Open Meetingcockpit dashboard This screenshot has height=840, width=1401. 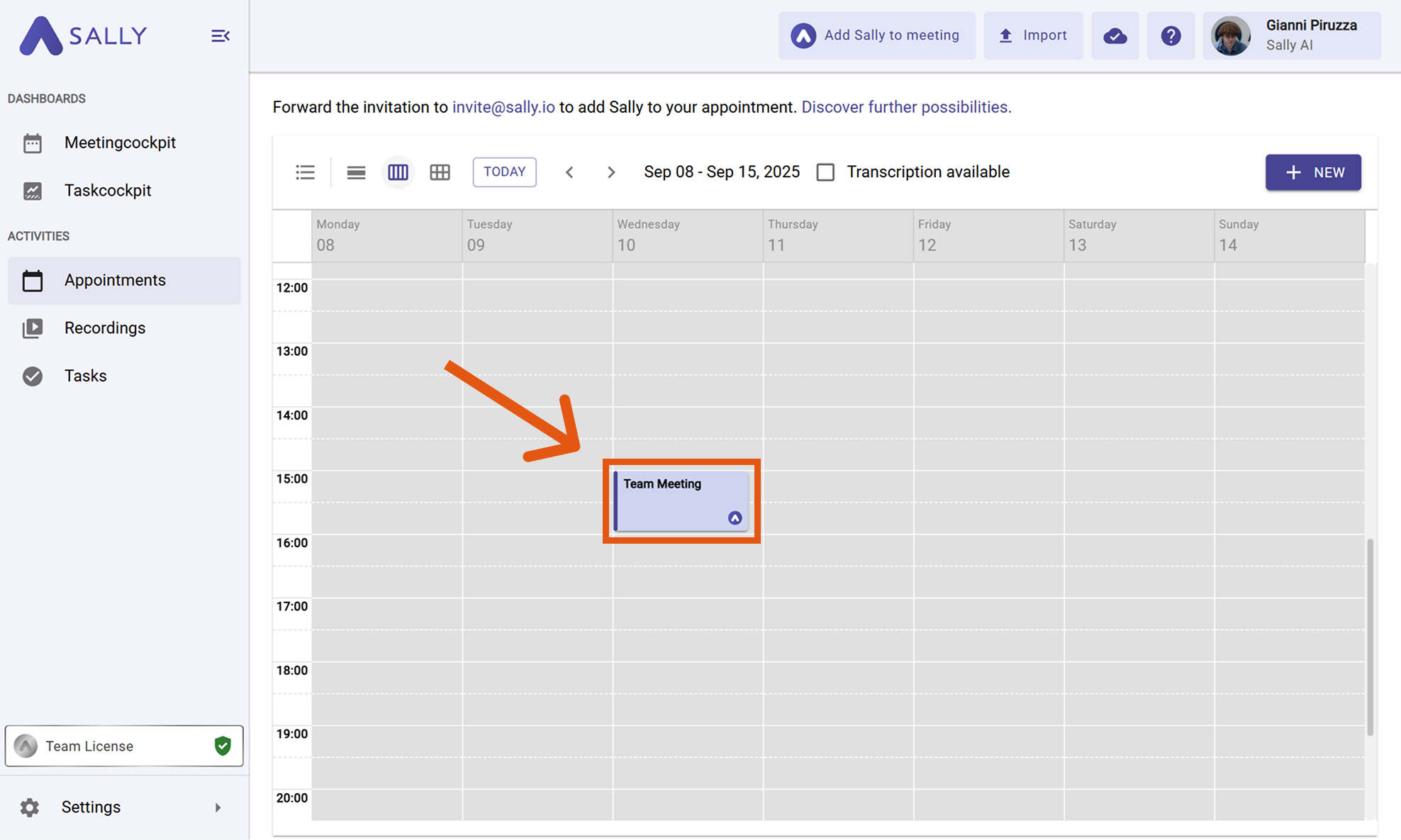pyautogui.click(x=120, y=142)
